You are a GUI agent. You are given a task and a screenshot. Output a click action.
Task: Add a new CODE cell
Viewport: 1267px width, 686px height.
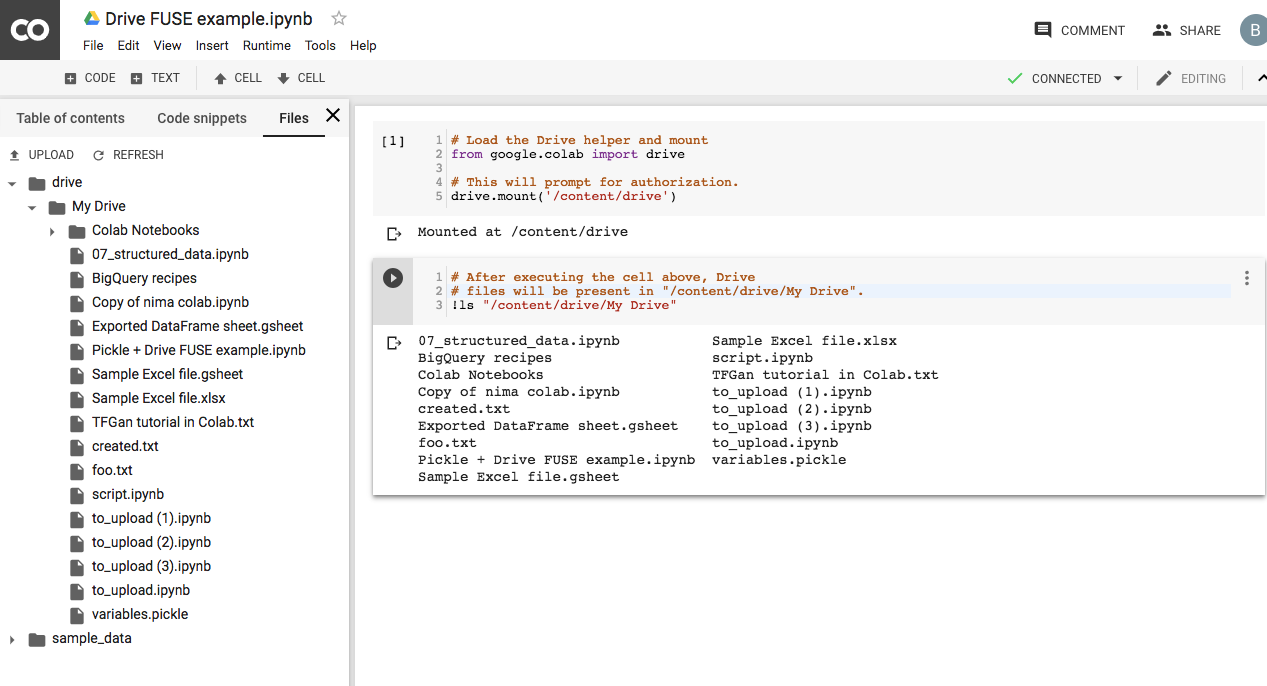(x=89, y=78)
